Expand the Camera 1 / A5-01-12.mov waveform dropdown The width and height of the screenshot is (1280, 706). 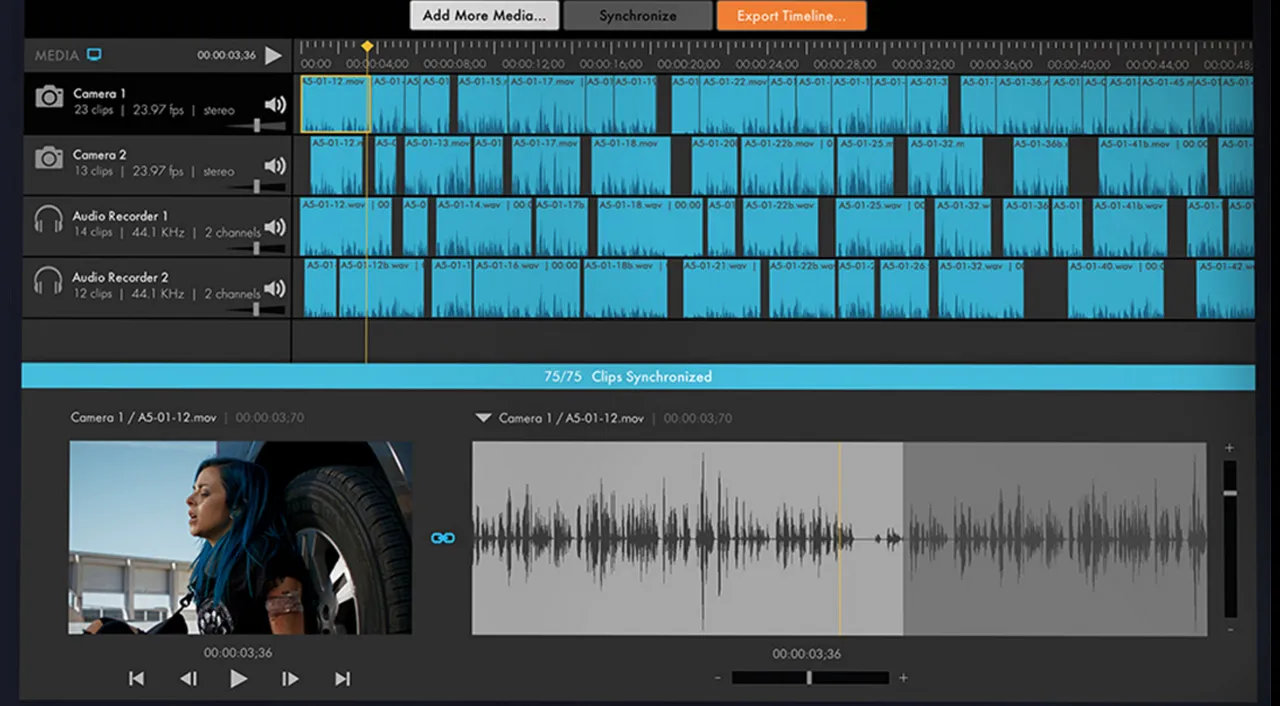(x=483, y=418)
